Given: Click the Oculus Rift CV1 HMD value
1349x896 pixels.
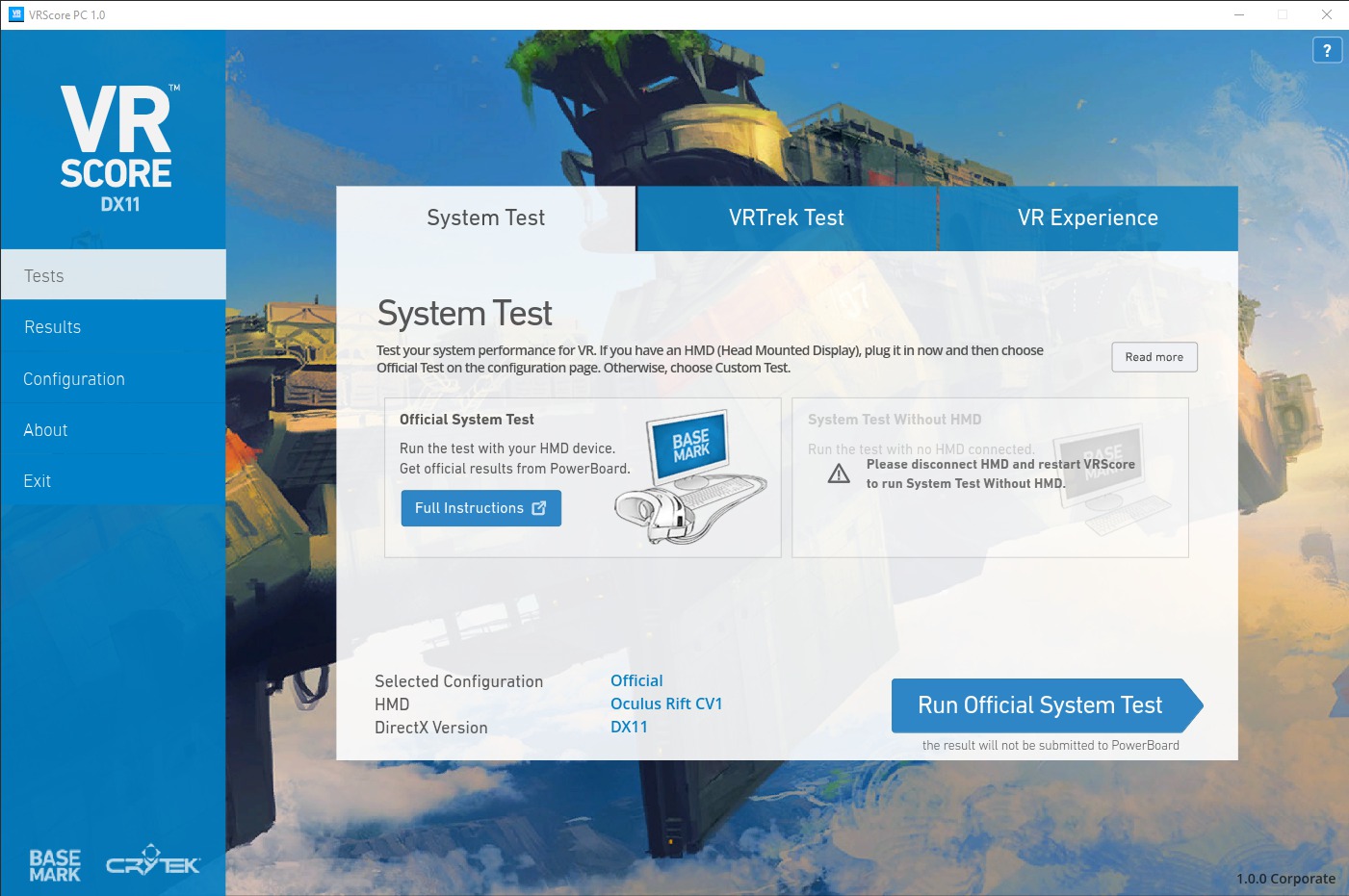Looking at the screenshot, I should tap(666, 704).
